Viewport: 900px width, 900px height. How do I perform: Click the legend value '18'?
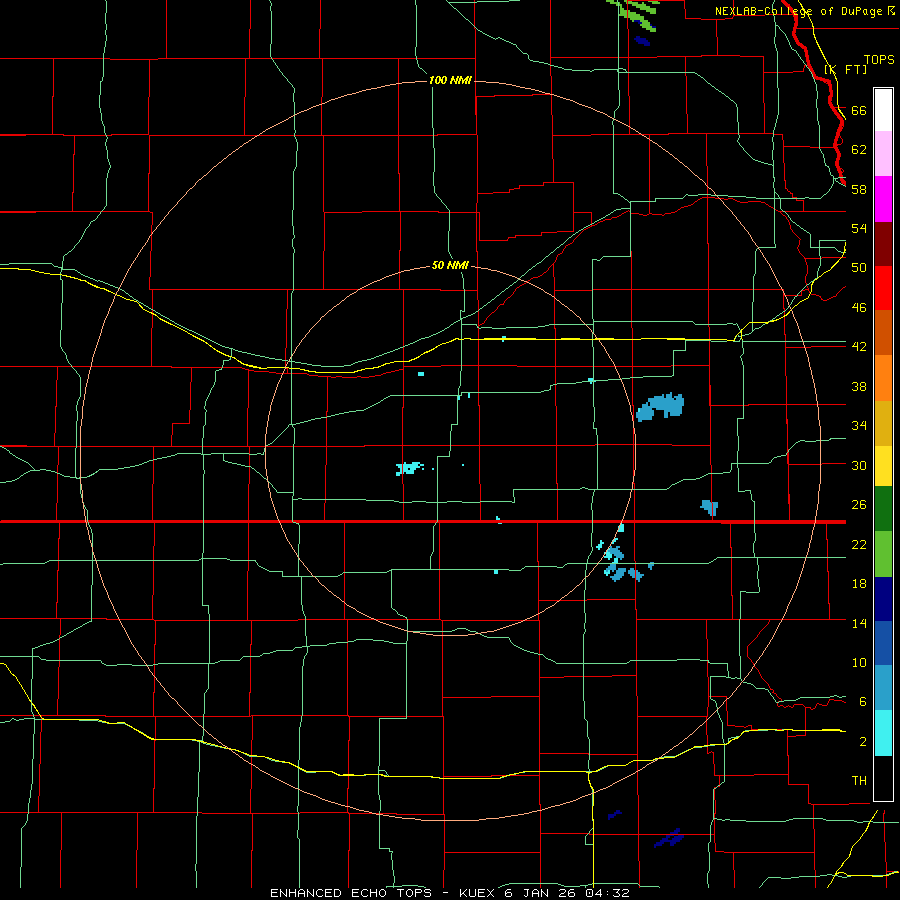(859, 583)
